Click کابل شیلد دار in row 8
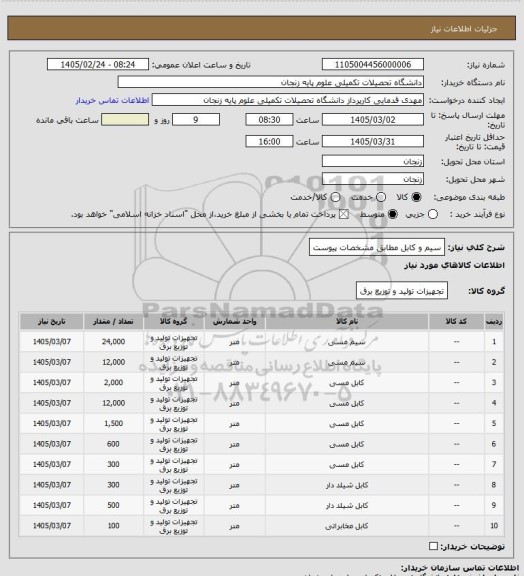524x576 pixels. point(347,485)
